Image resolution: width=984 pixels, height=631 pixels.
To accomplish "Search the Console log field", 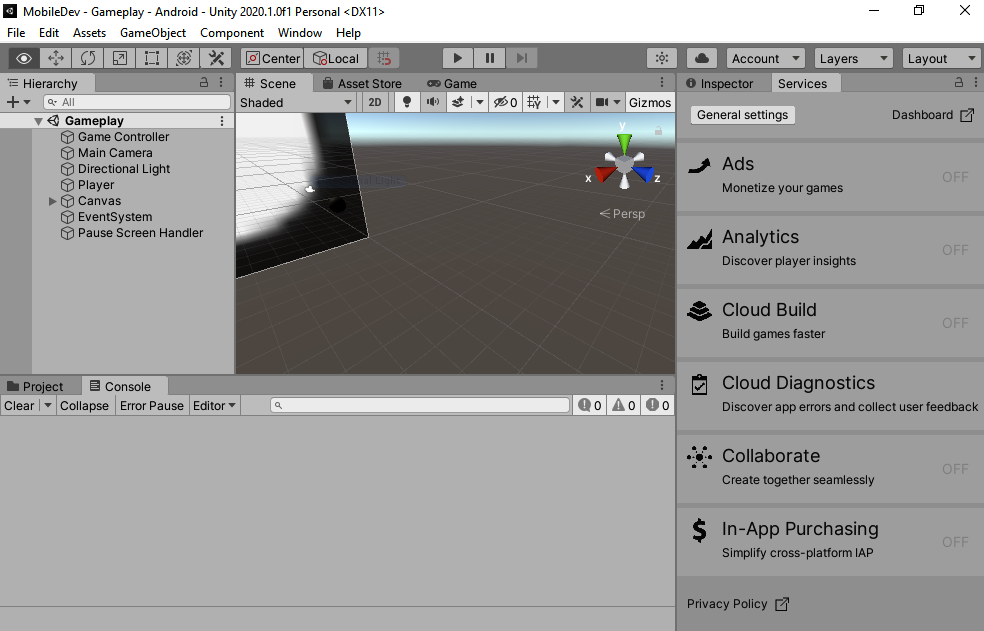I will click(x=420, y=406).
